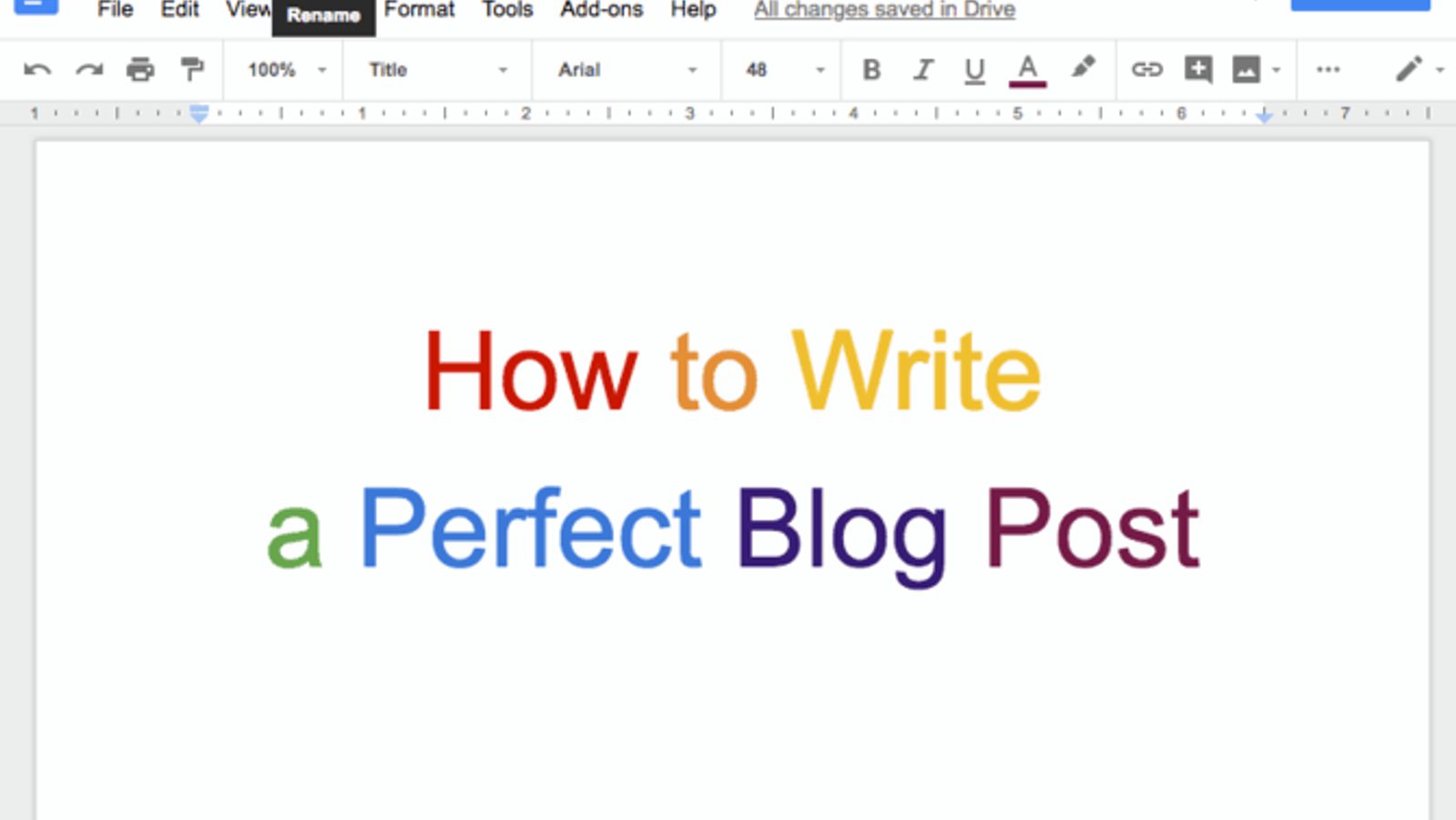Toggle Bold formatting
This screenshot has width=1456, height=820.
point(871,69)
